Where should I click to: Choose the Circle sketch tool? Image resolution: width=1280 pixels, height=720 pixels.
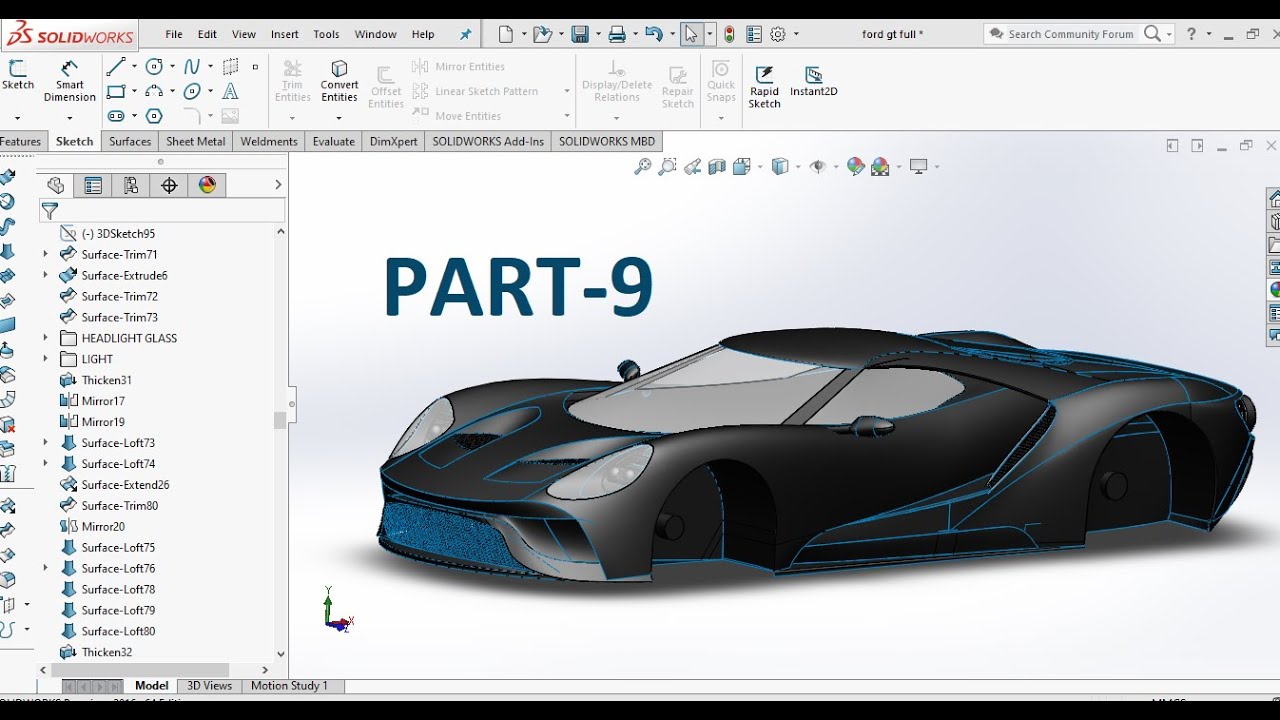(x=154, y=67)
